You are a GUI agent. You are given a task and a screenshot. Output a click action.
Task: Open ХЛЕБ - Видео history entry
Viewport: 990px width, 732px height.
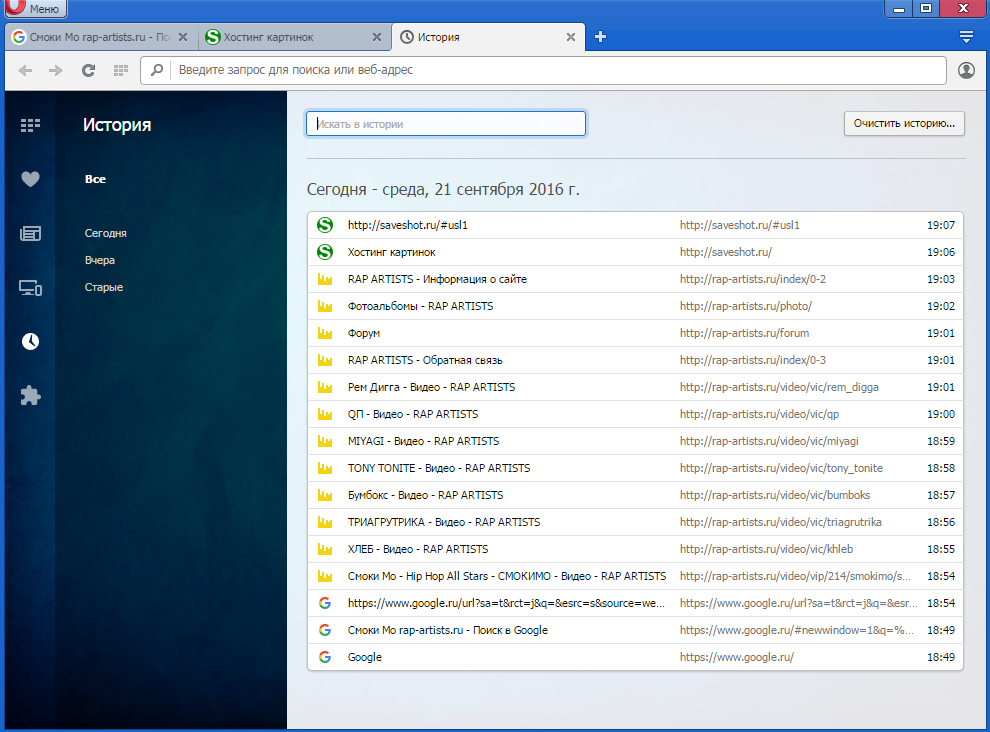point(635,549)
